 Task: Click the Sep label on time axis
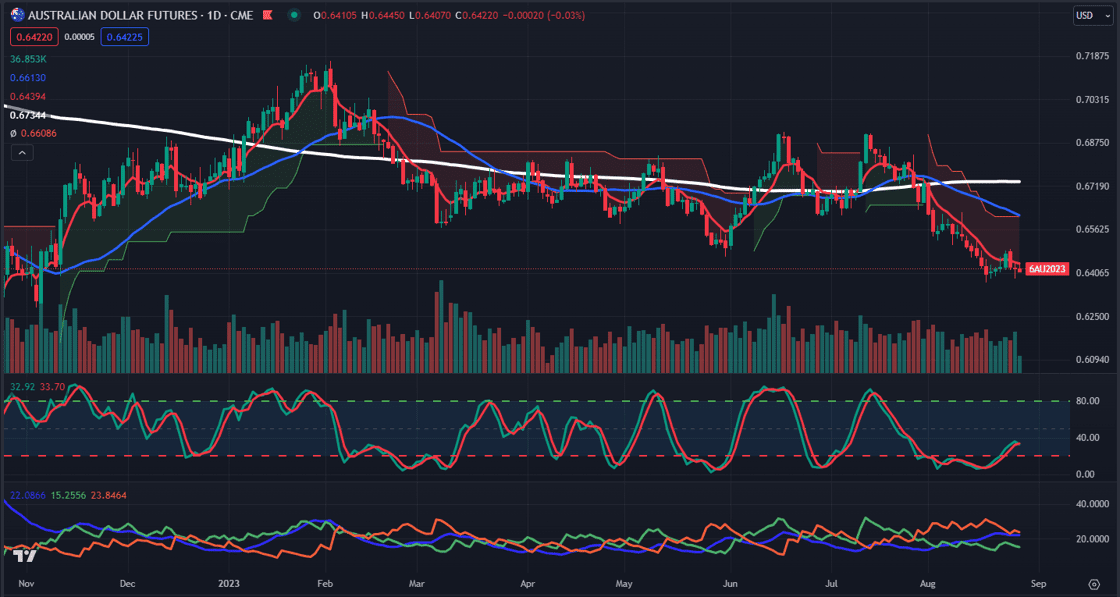point(1039,582)
